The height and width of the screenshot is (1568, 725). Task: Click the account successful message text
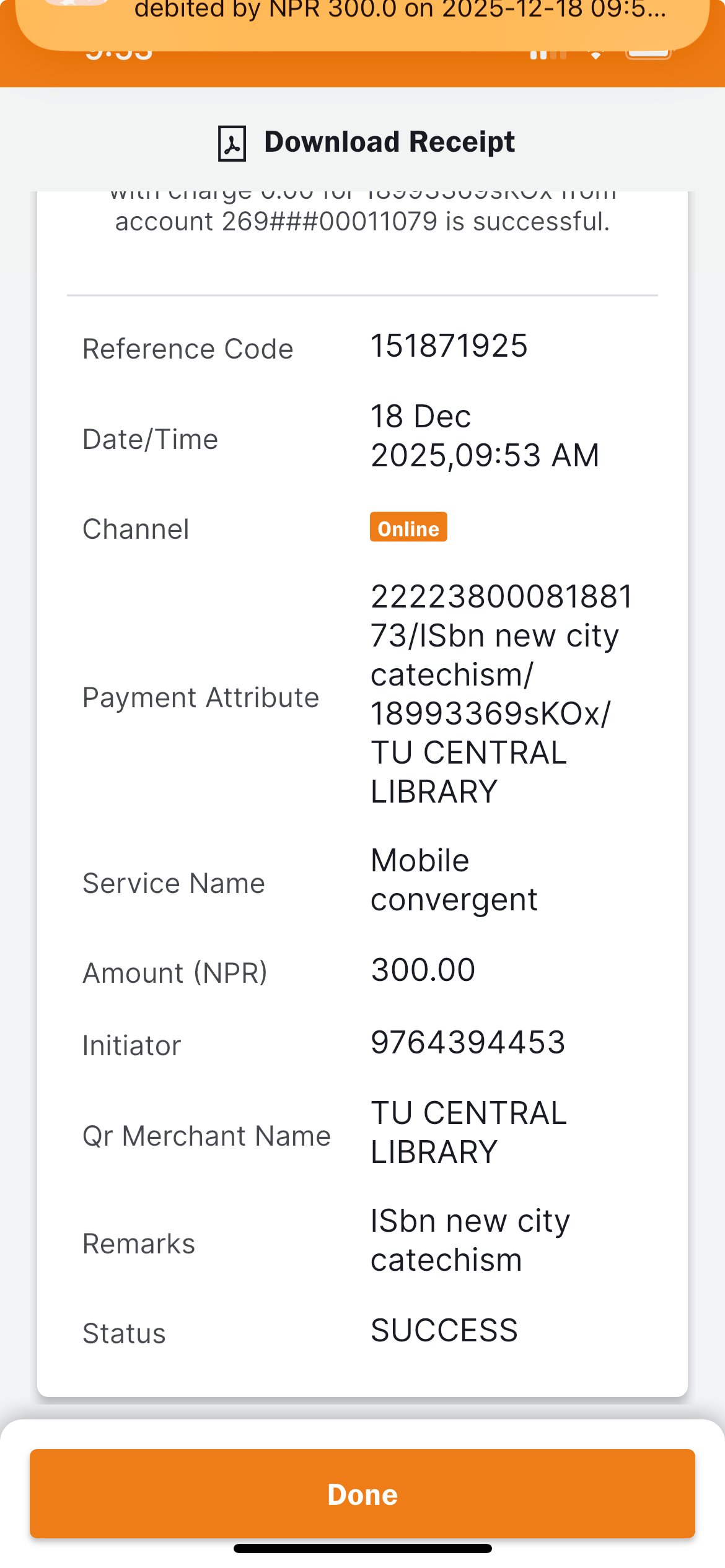coord(362,221)
